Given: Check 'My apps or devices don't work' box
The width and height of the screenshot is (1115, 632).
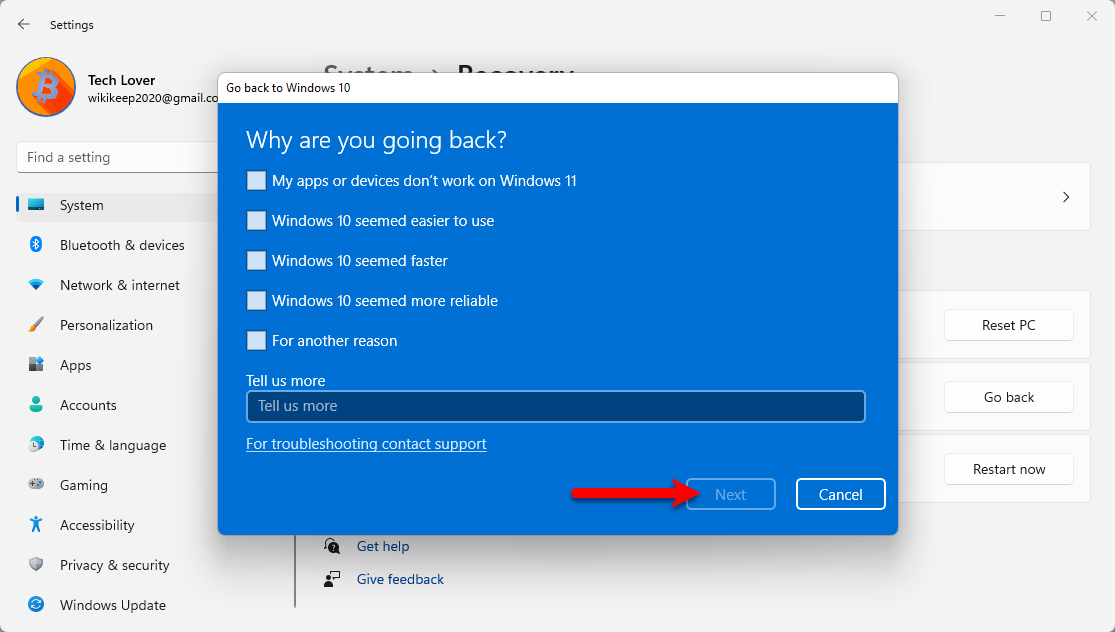Looking at the screenshot, I should pyautogui.click(x=256, y=181).
